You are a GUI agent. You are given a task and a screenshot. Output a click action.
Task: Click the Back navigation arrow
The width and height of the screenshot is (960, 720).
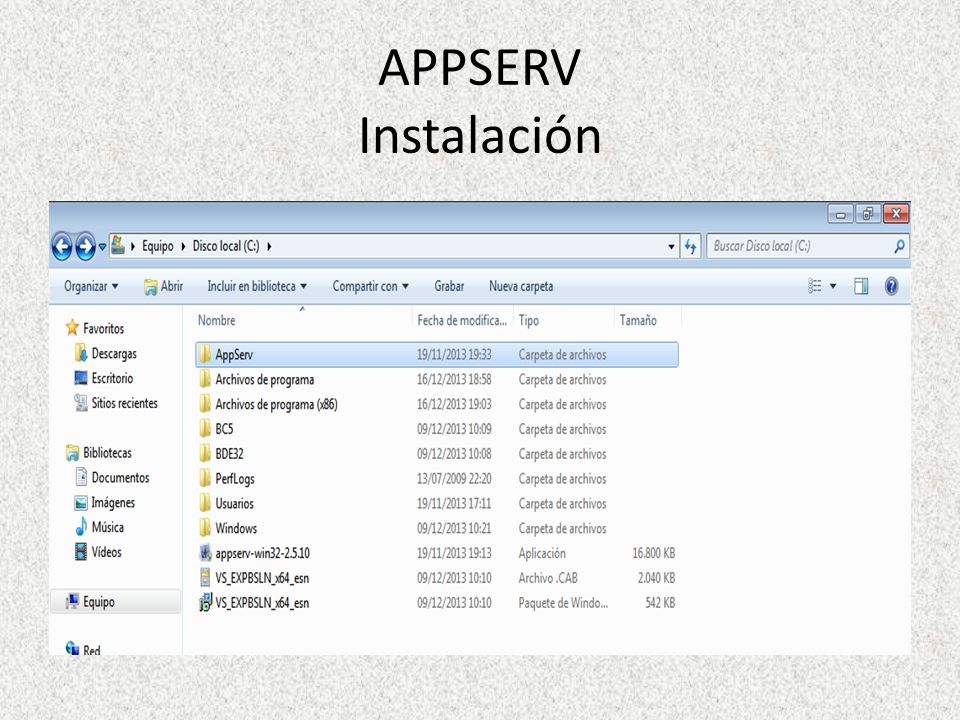62,246
